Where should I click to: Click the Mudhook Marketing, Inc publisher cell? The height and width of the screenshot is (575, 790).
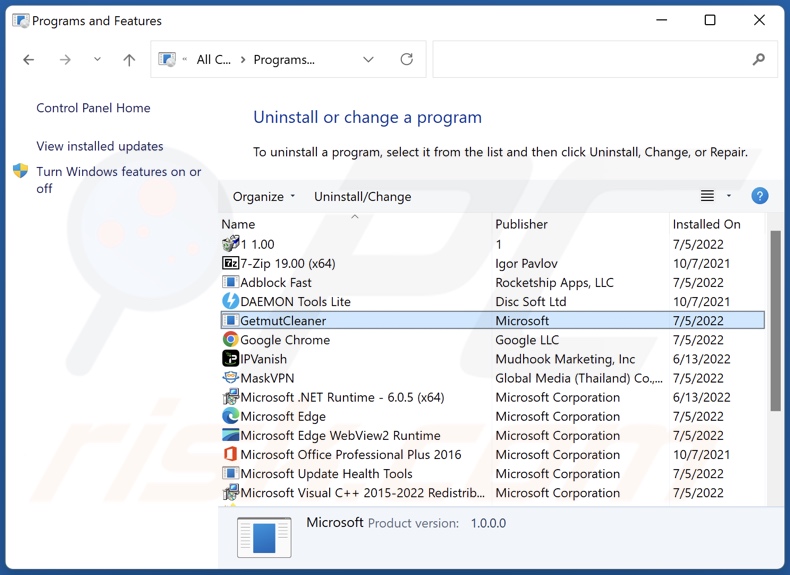click(x=565, y=359)
